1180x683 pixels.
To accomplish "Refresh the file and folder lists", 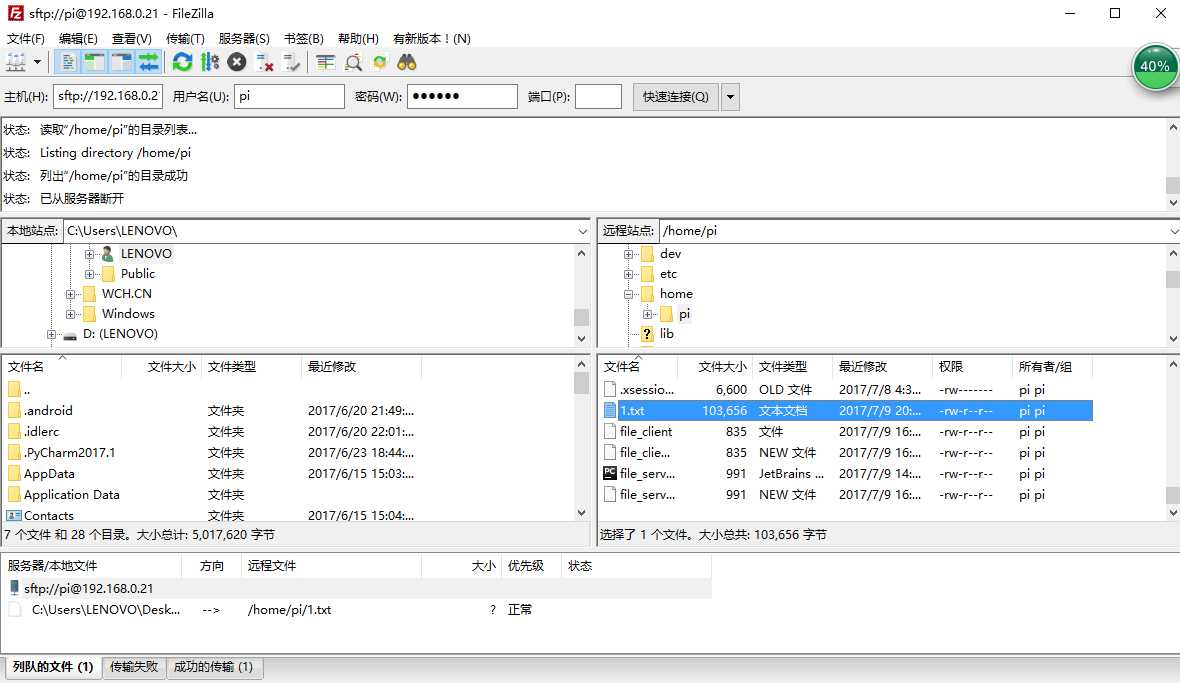I will 182,62.
